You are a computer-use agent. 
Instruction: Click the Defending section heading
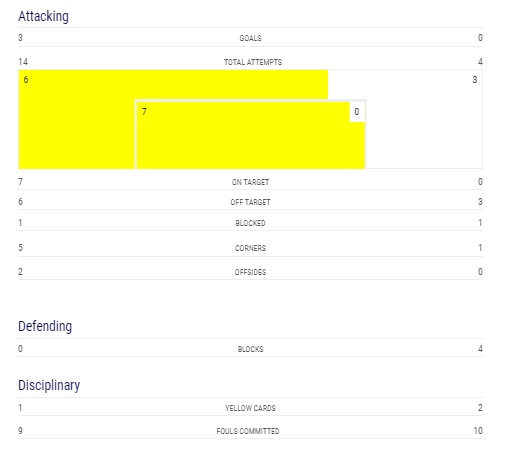click(45, 326)
